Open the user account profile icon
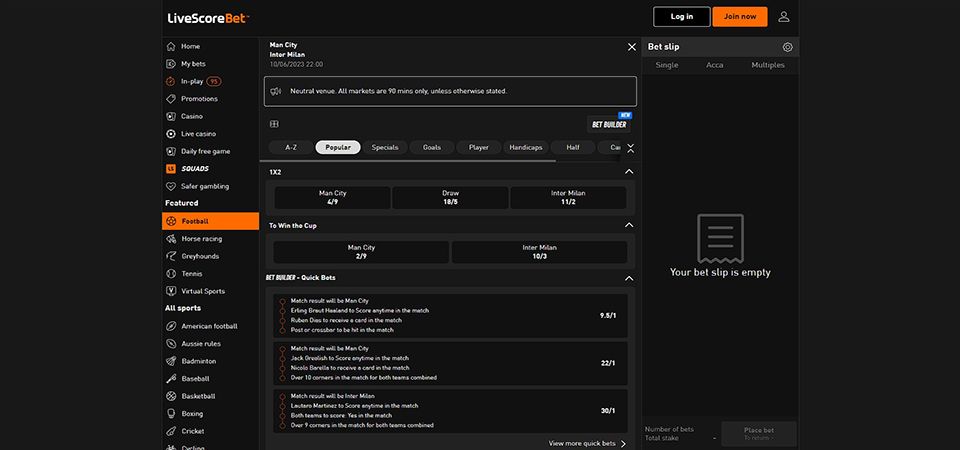 coord(784,17)
